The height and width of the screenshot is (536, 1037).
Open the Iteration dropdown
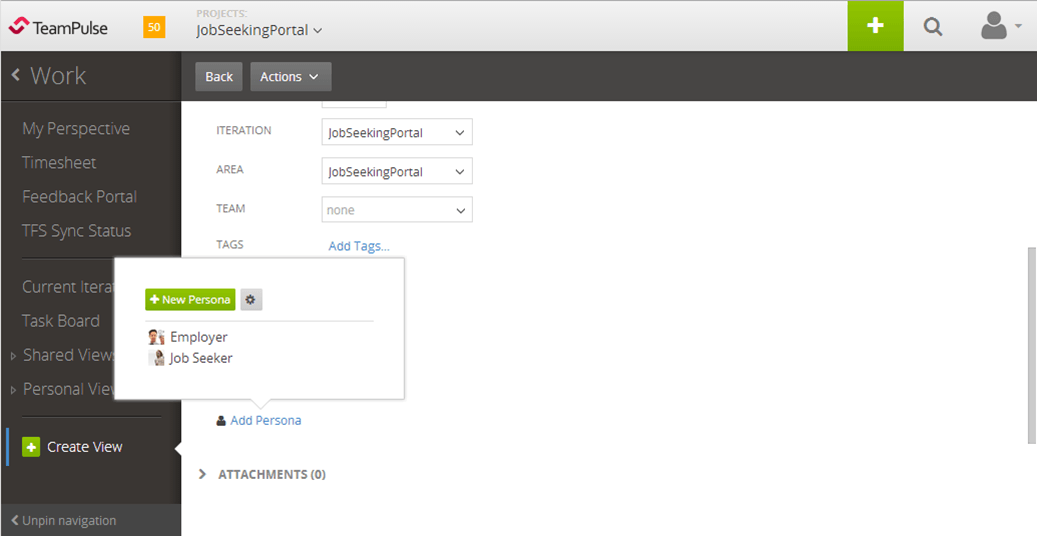[x=397, y=132]
